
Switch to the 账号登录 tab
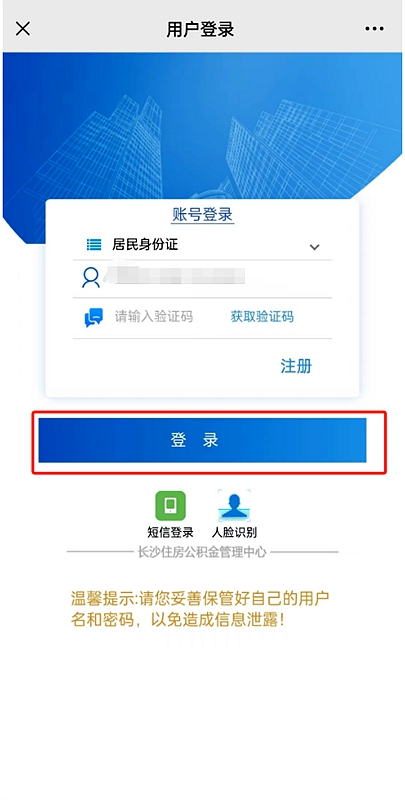pos(202,215)
